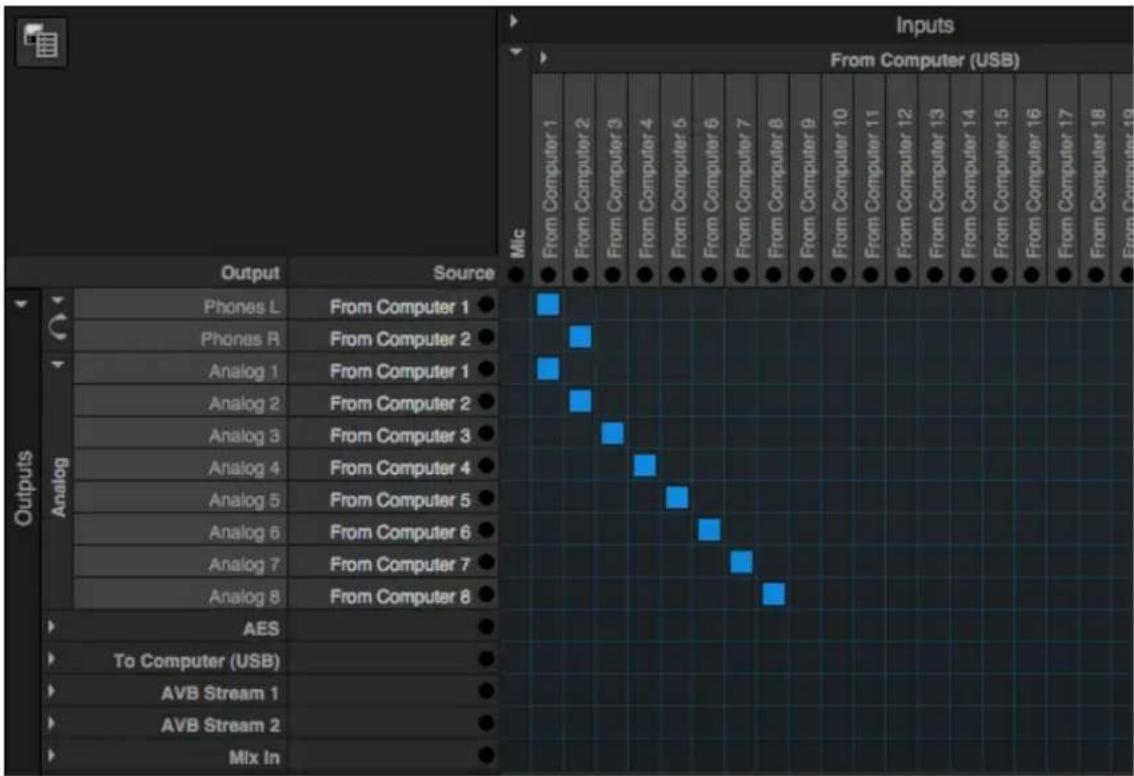The width and height of the screenshot is (1134, 776).
Task: Click the dot under From Computer 16 column
Action: pyautogui.click(x=1031, y=274)
